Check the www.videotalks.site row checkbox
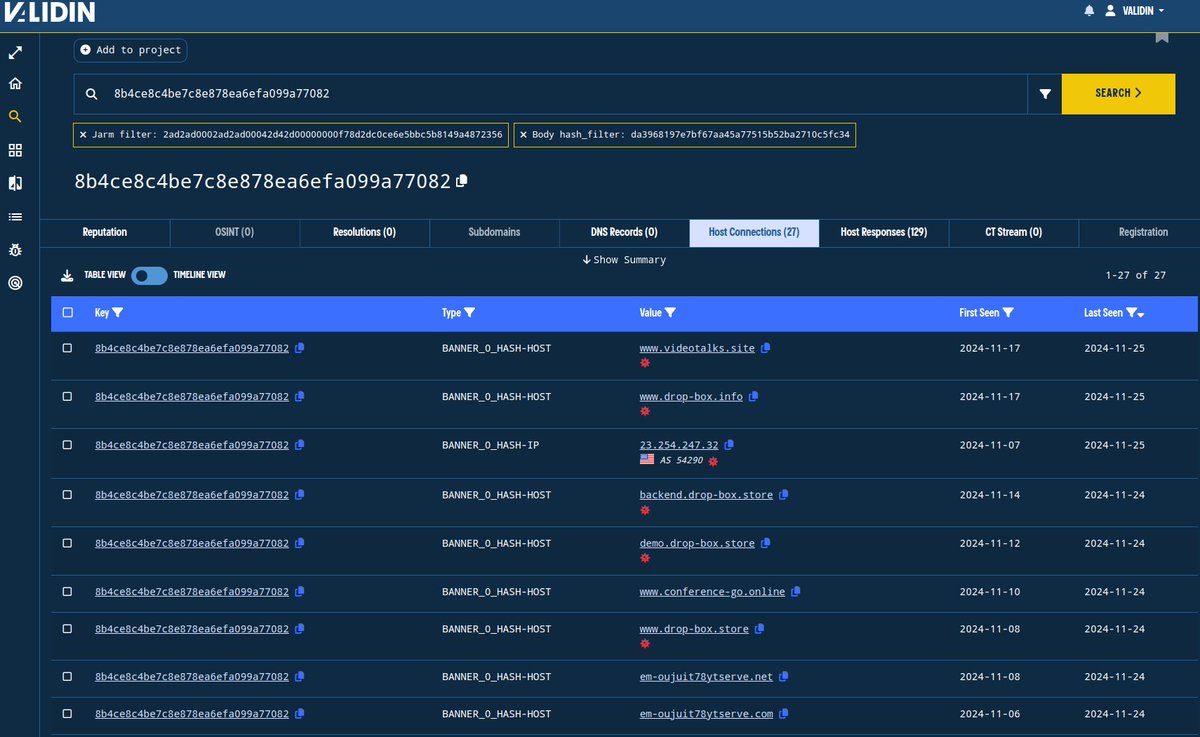1200x737 pixels. [x=67, y=348]
